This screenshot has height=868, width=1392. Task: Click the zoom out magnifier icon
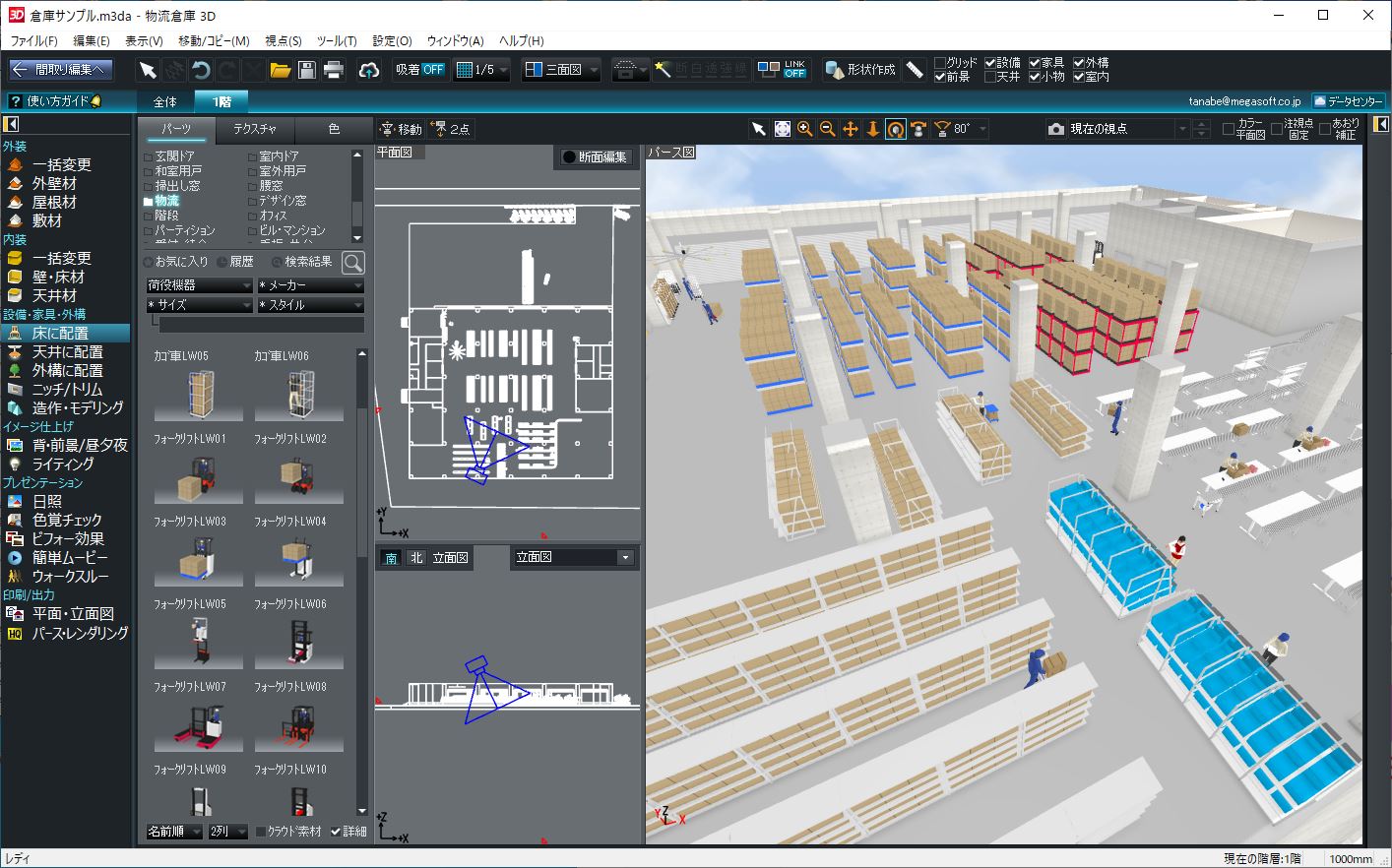(828, 129)
